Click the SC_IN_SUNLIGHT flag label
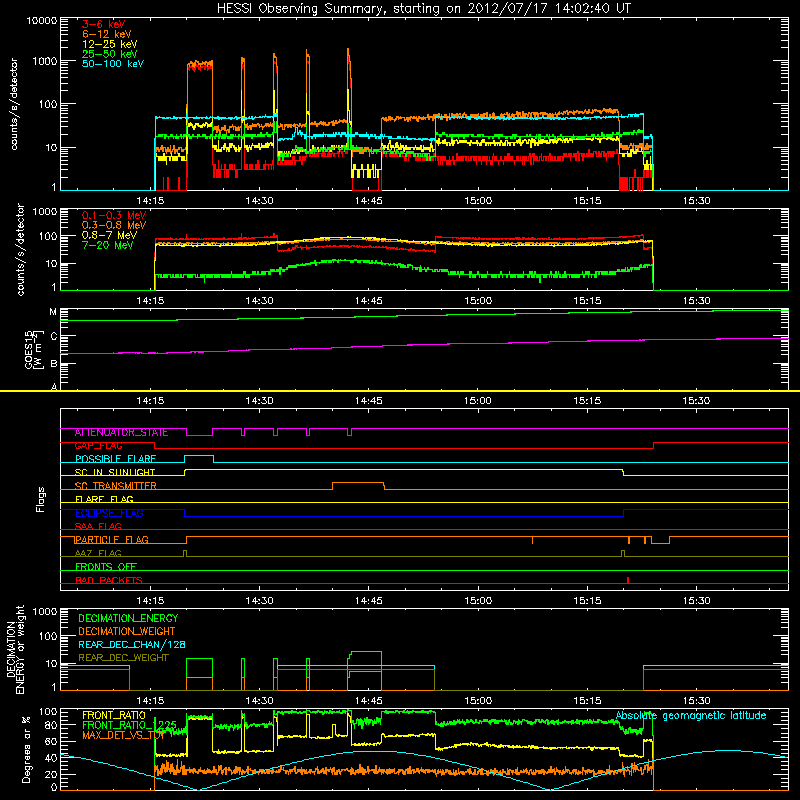Screen dimensions: 800x800 [115, 472]
